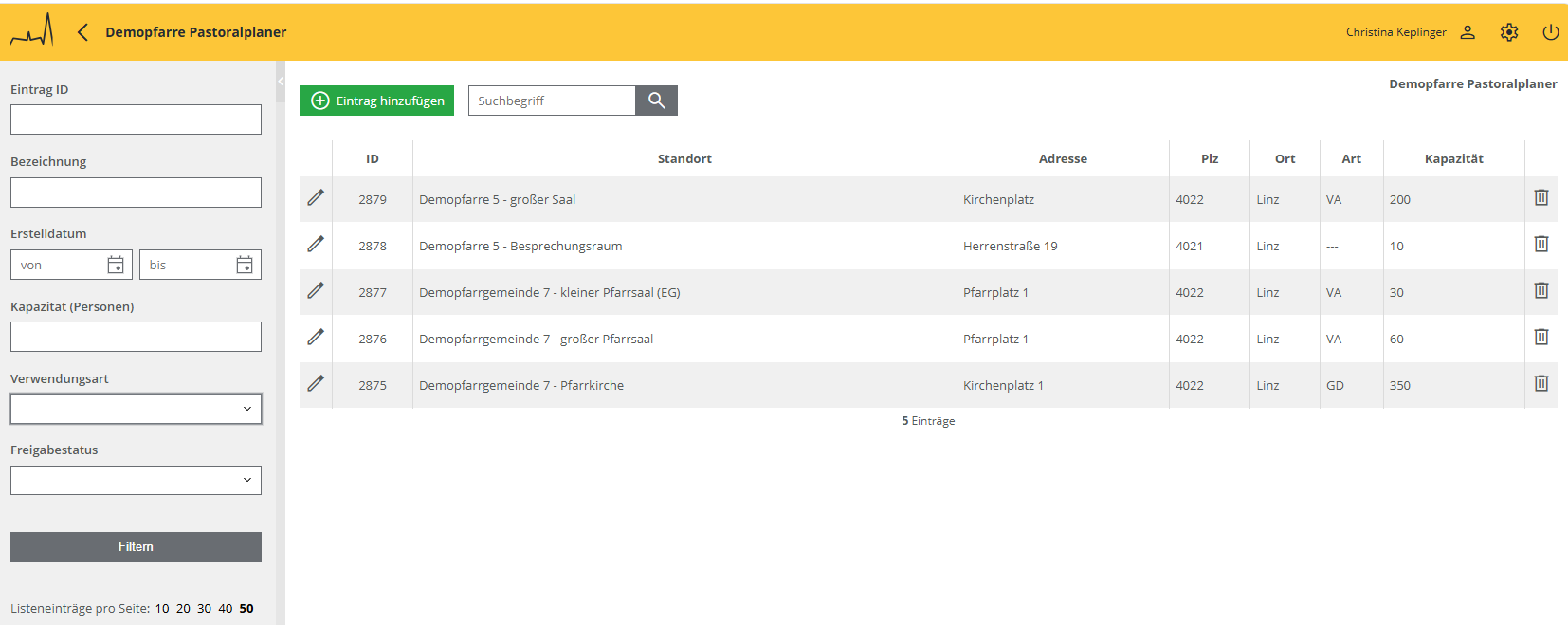Viewport: 1568px width, 625px height.
Task: Sort by the ID column header
Action: click(373, 158)
